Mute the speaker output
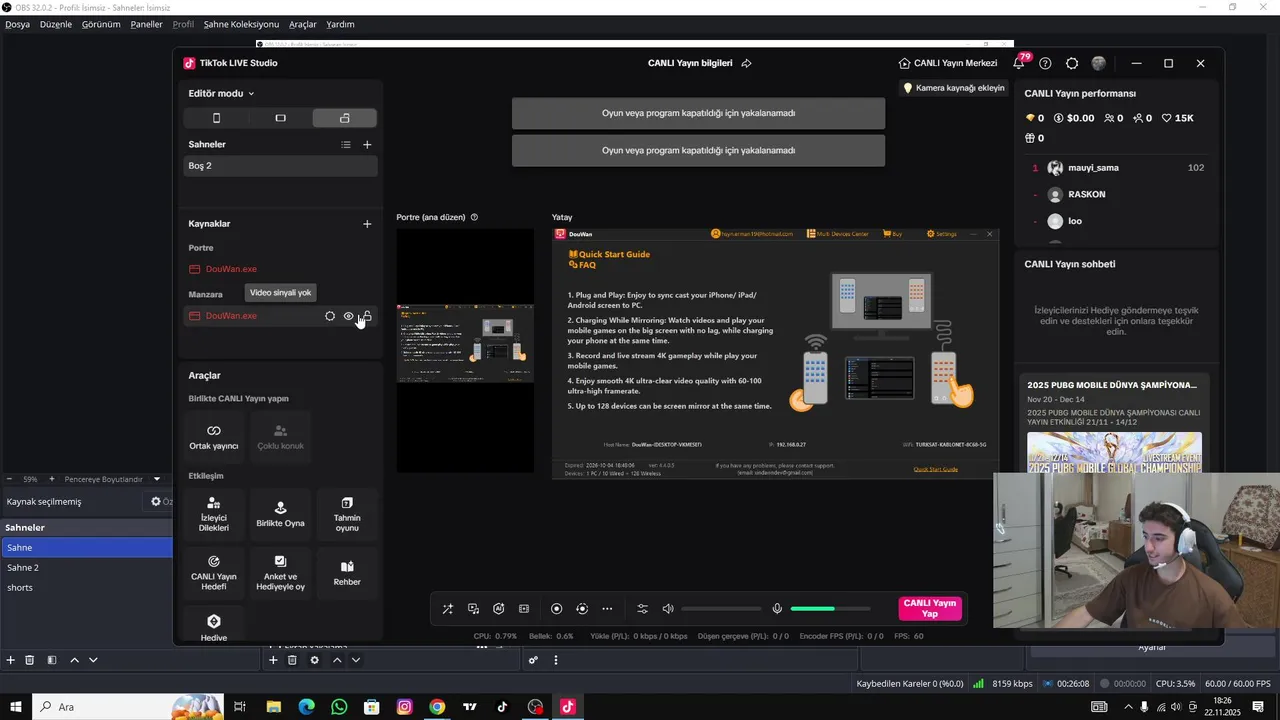This screenshot has height=720, width=1280. [668, 609]
